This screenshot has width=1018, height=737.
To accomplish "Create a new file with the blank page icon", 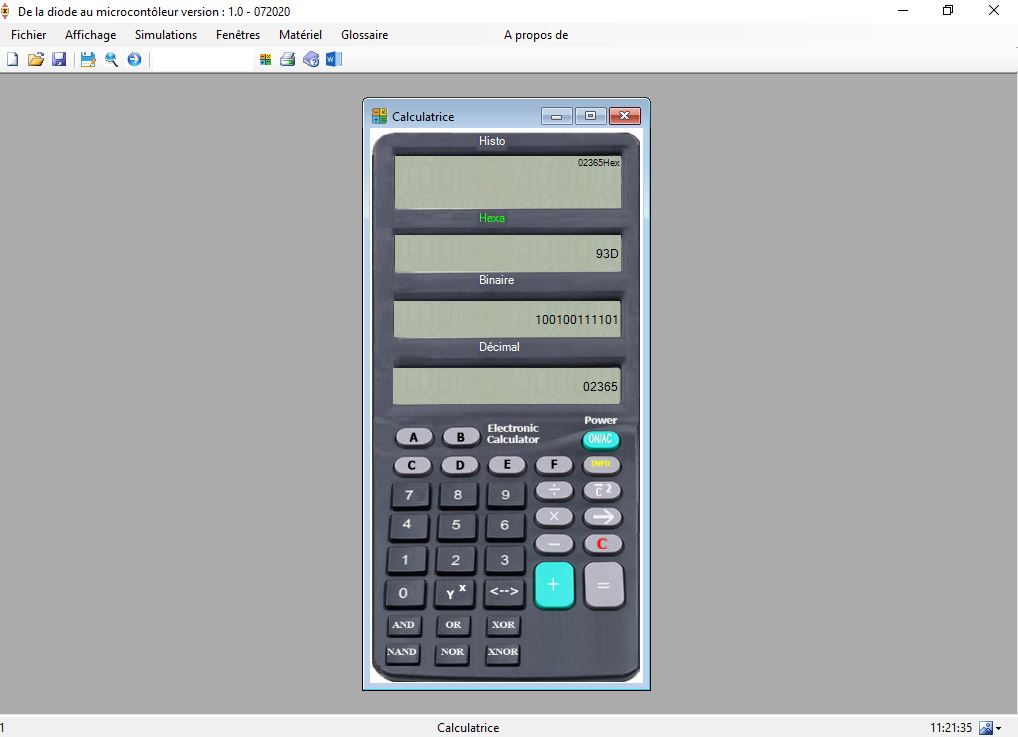I will coord(12,59).
